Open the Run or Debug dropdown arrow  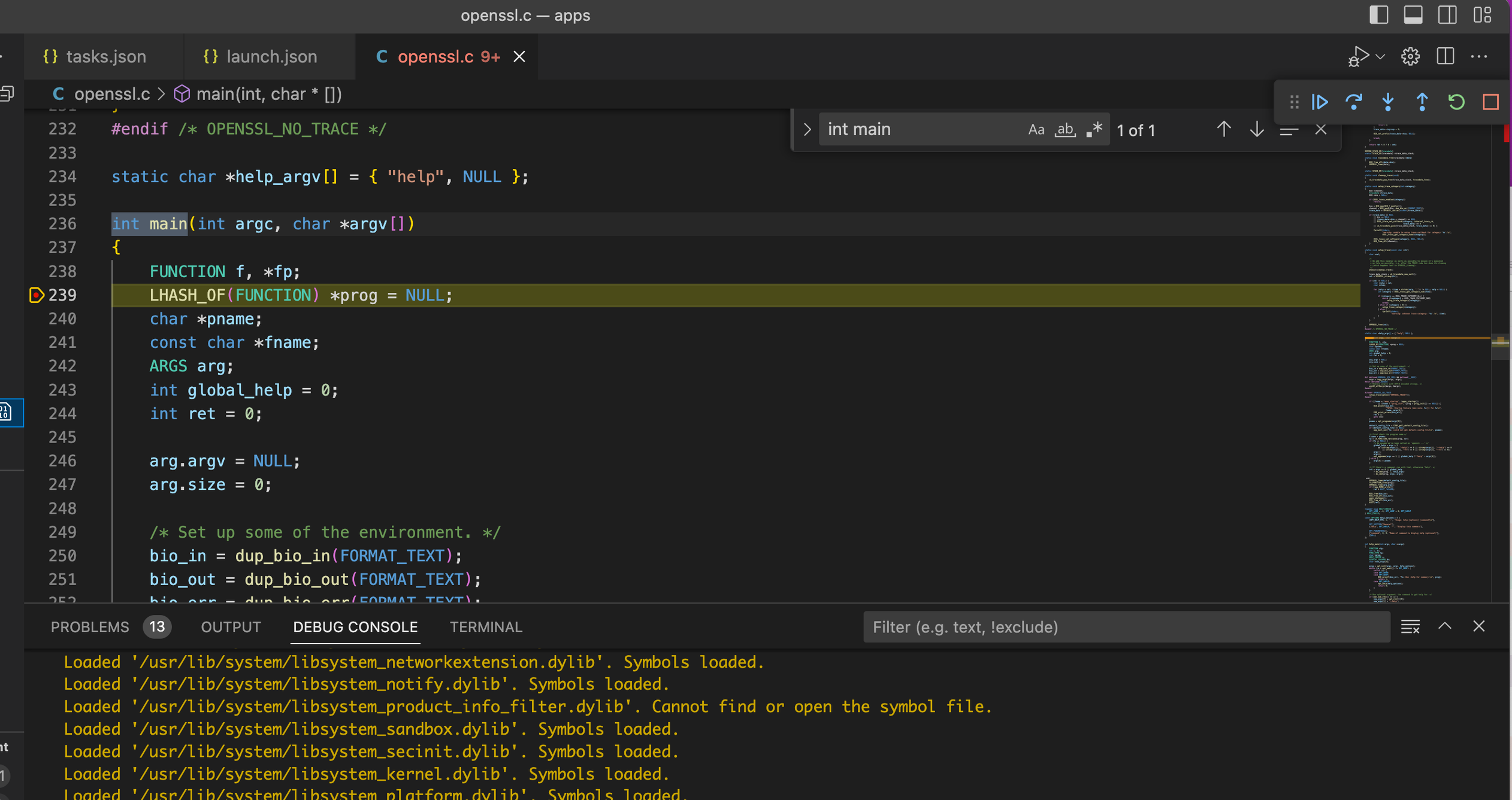tap(1380, 57)
